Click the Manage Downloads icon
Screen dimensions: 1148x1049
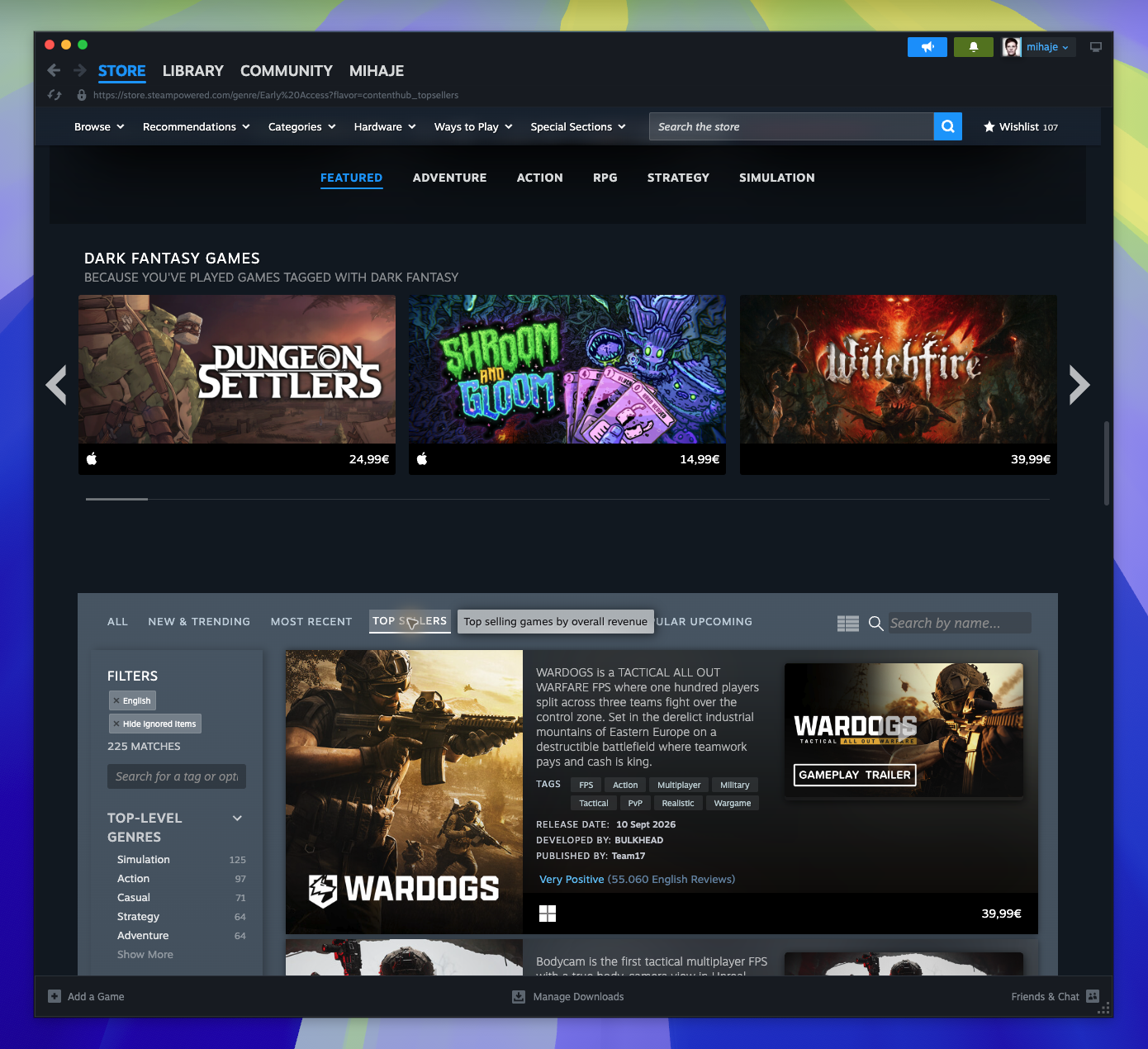coord(519,996)
